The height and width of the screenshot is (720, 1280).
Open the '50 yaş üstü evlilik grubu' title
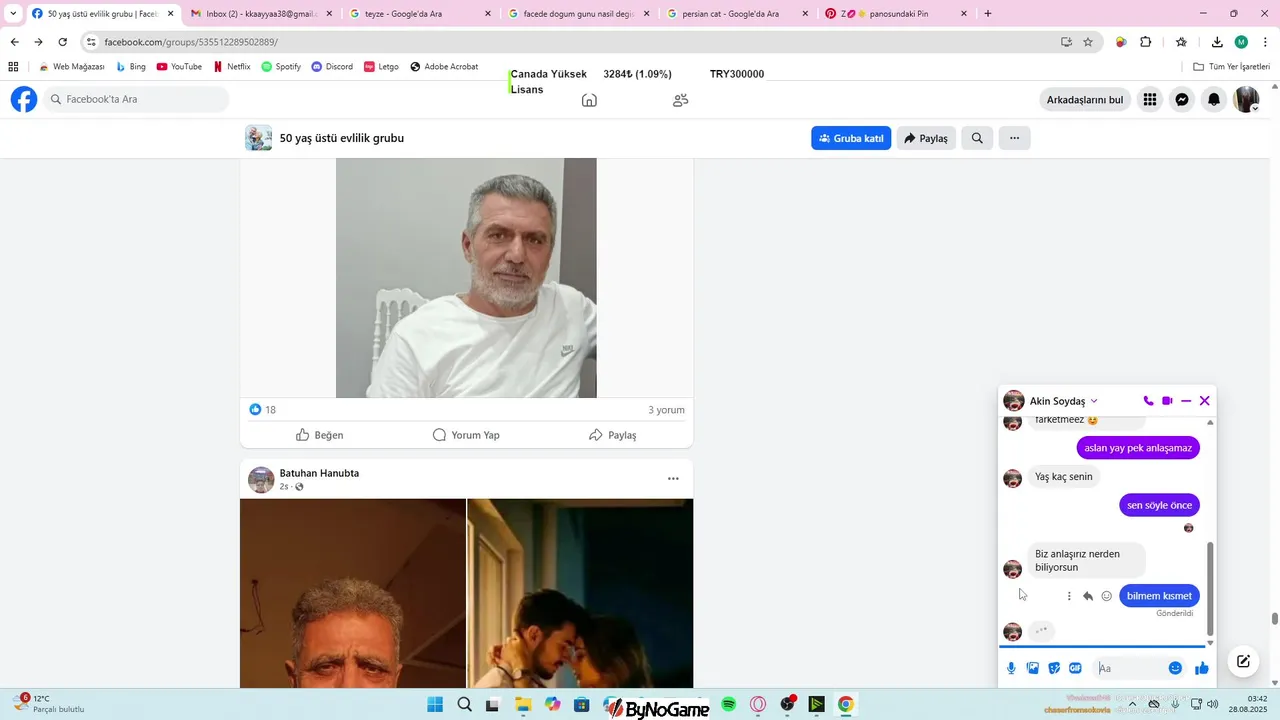click(342, 138)
